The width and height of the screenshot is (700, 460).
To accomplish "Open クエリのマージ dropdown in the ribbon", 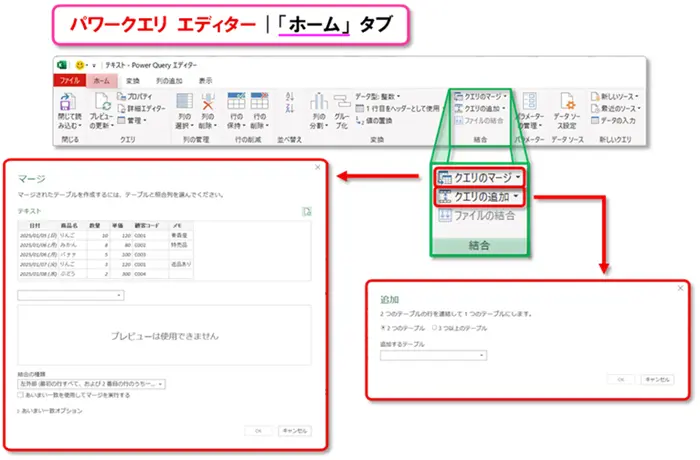I will 480,96.
